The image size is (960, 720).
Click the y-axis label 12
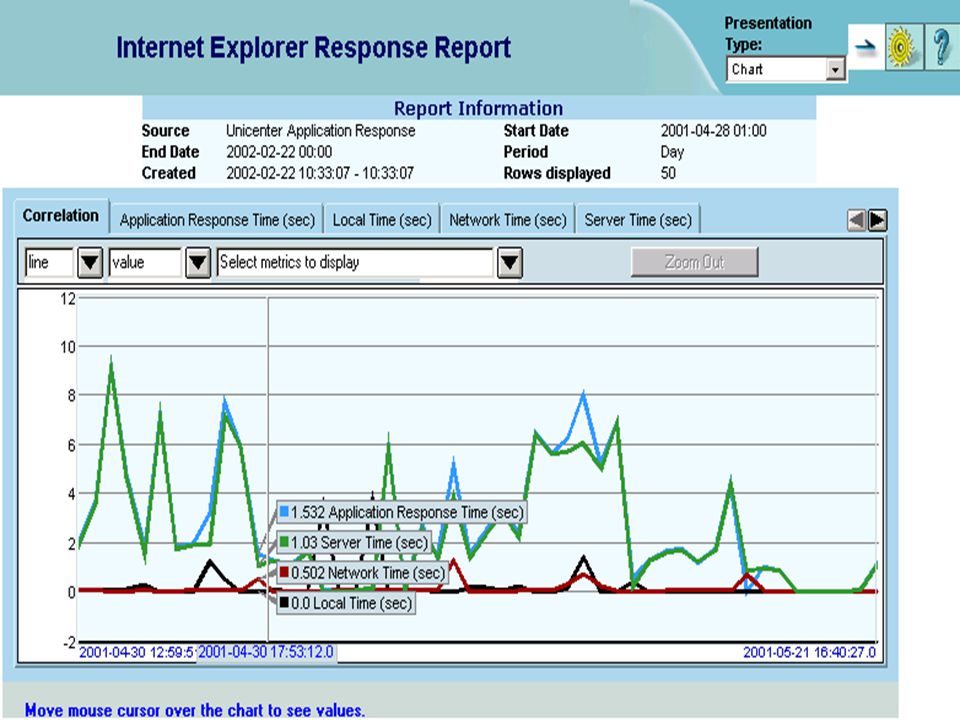click(x=67, y=299)
